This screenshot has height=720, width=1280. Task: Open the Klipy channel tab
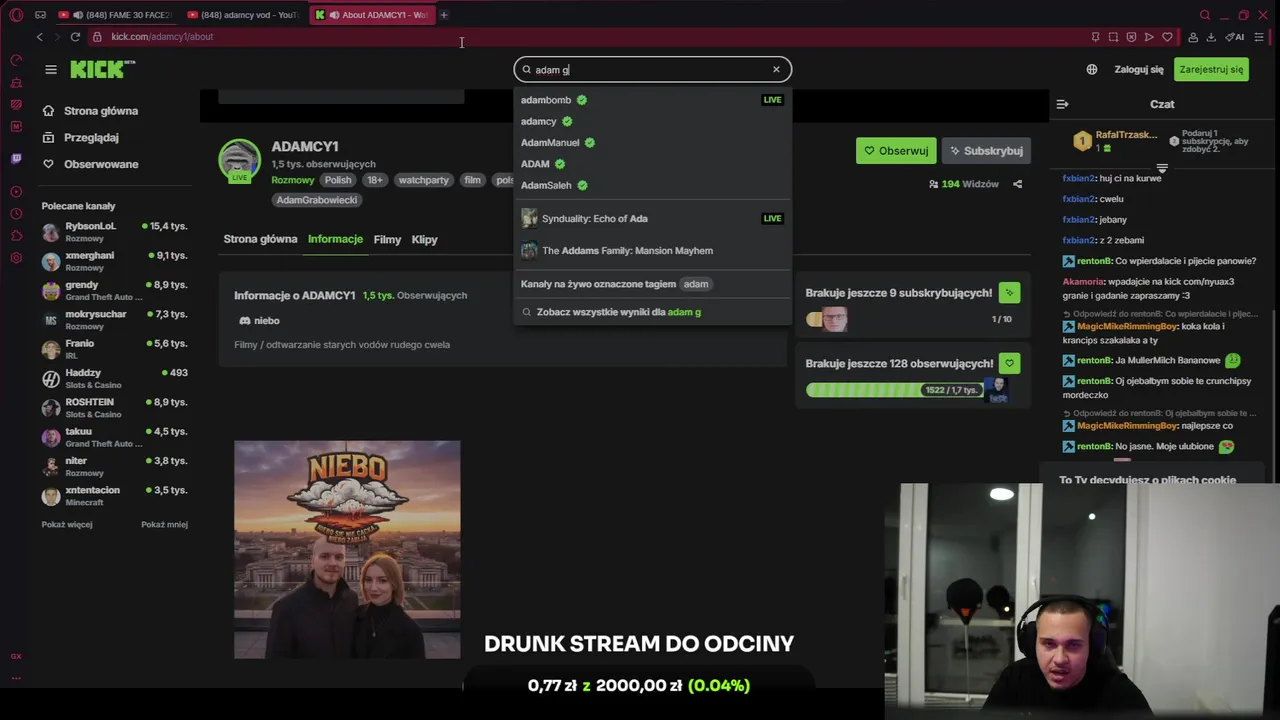coord(424,239)
